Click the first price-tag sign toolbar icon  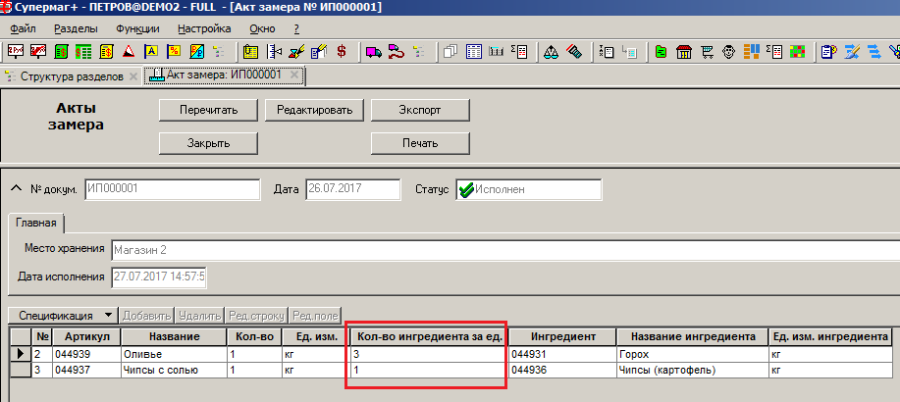(15, 52)
